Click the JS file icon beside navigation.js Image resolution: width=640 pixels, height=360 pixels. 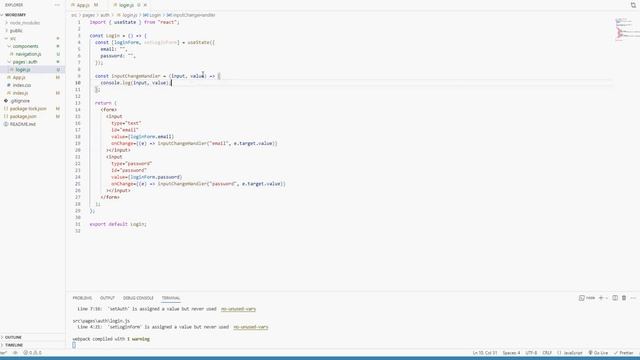point(12,54)
